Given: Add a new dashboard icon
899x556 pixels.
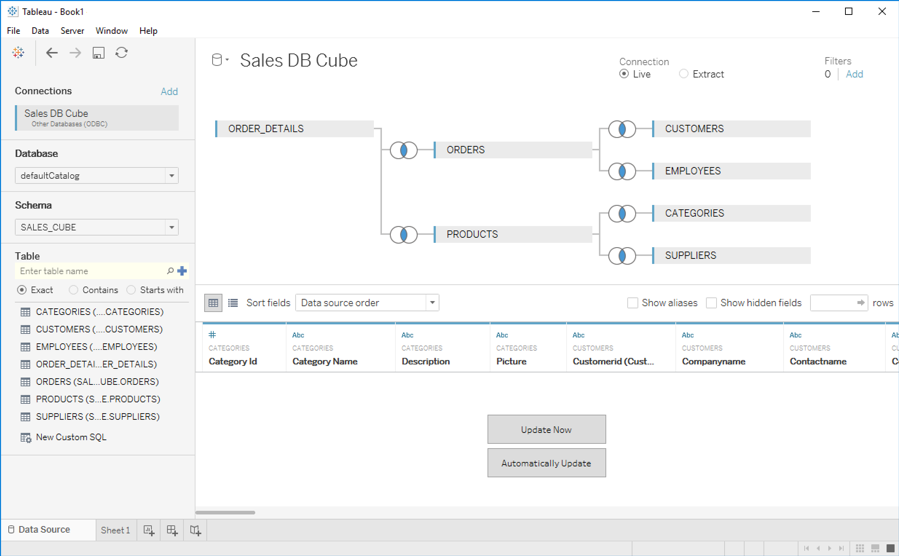Looking at the screenshot, I should point(172,530).
